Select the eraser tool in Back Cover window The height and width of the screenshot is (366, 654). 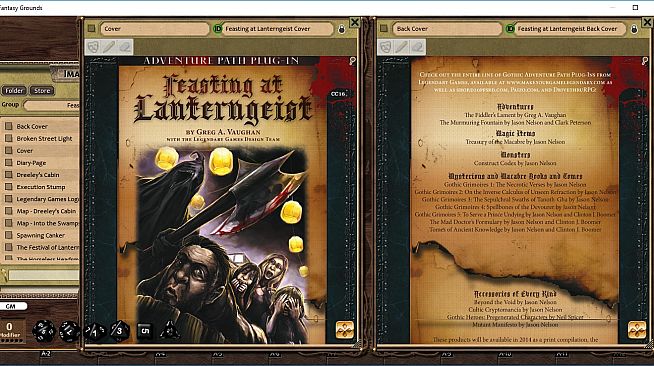pos(417,47)
